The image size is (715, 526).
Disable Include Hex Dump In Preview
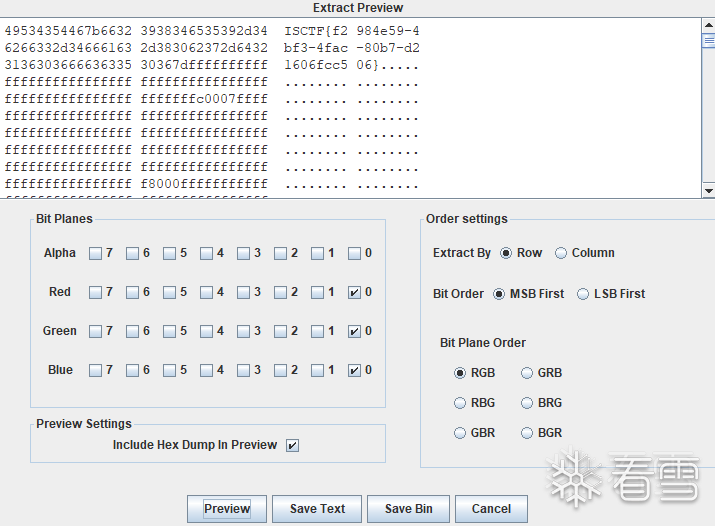pos(292,445)
